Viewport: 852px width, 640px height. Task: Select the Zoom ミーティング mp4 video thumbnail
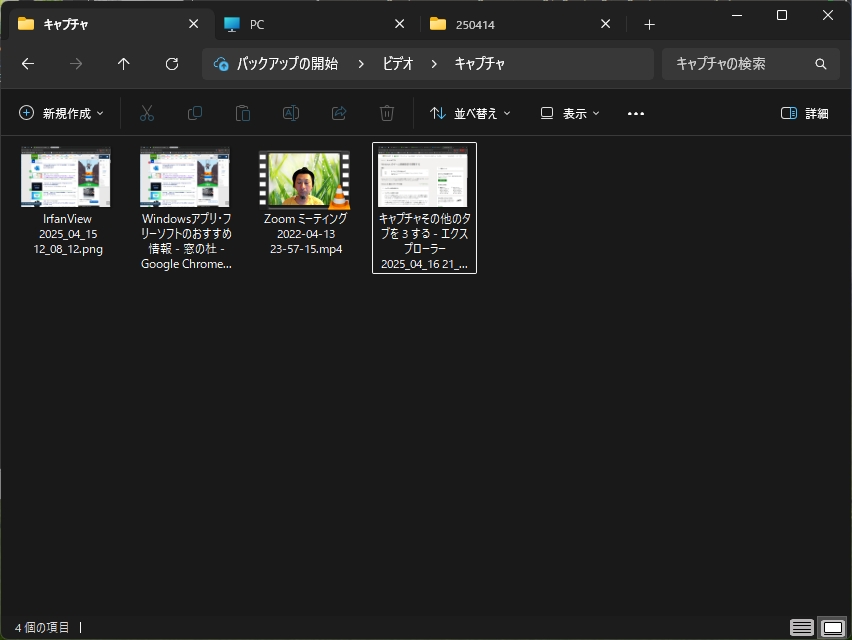point(304,180)
